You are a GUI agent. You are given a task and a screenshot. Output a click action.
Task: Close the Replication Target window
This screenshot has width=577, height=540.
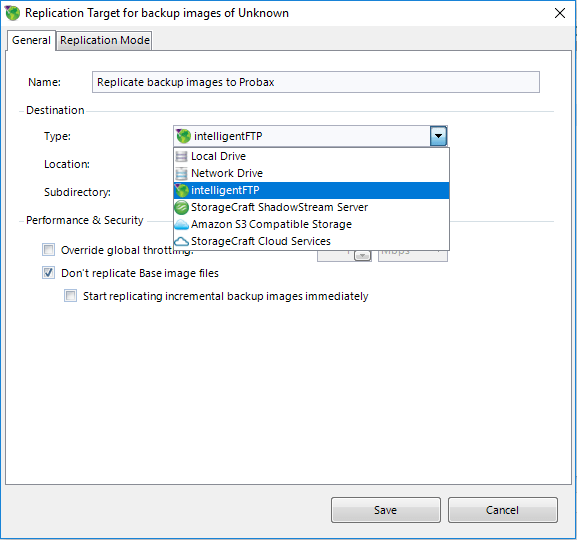click(x=560, y=13)
